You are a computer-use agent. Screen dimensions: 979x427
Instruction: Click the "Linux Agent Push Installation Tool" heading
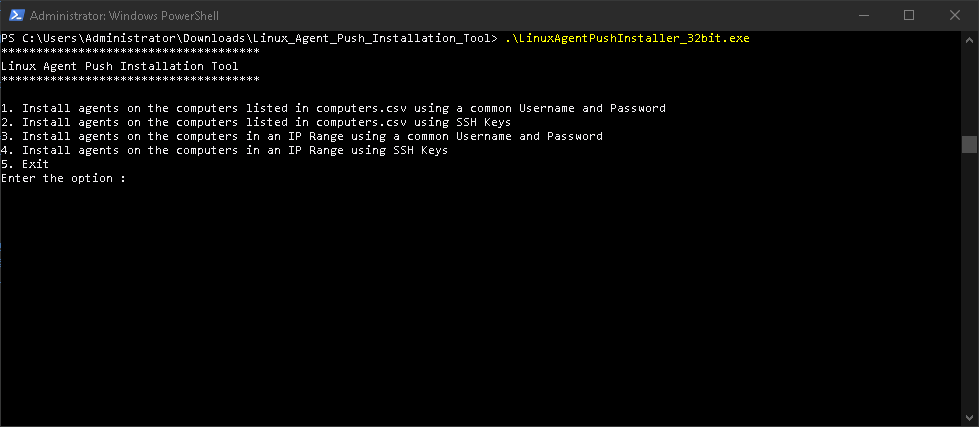click(x=120, y=66)
